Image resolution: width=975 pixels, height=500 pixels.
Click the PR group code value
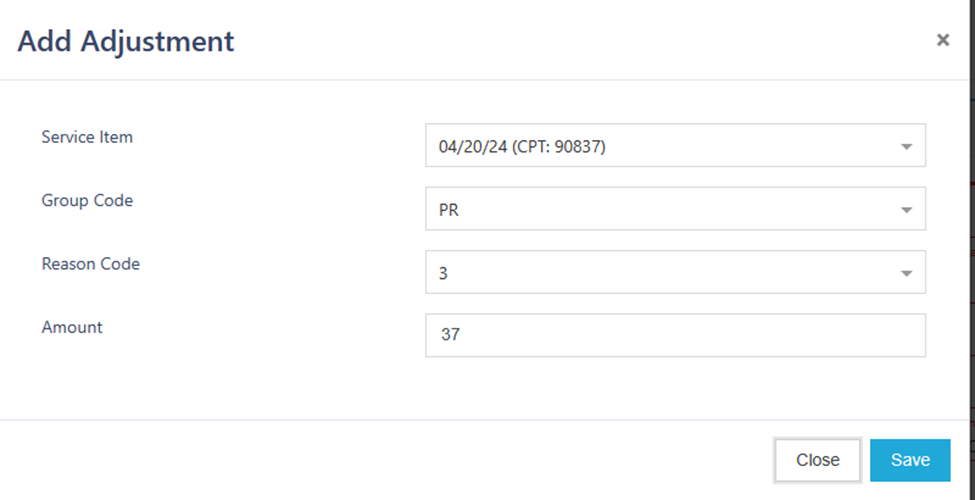coord(448,210)
